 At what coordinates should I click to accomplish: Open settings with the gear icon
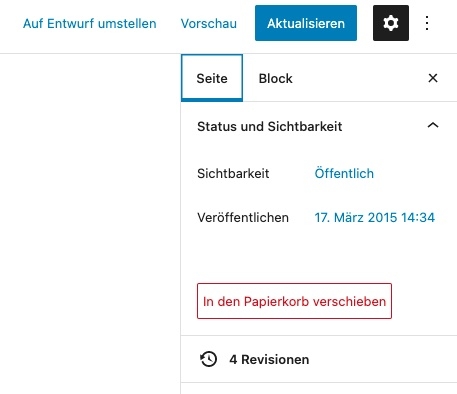[x=391, y=23]
